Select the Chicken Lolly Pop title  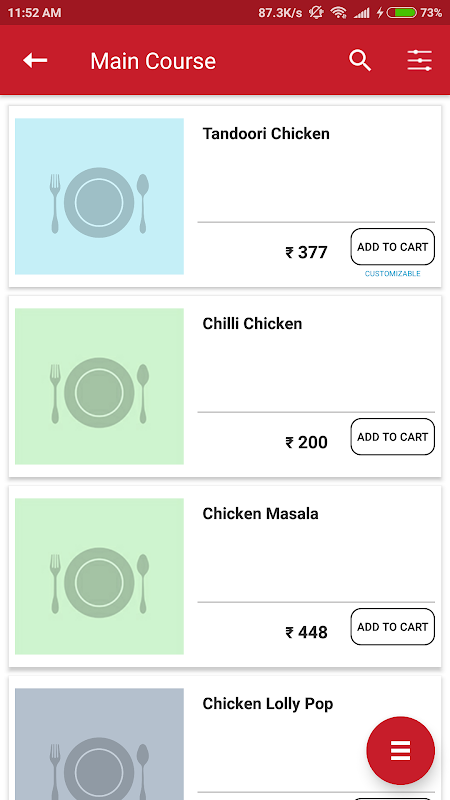[268, 704]
